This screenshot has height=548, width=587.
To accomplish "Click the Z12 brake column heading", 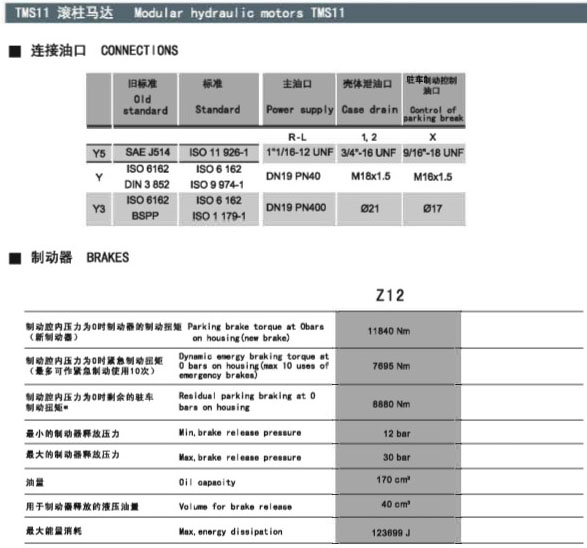I will (390, 296).
